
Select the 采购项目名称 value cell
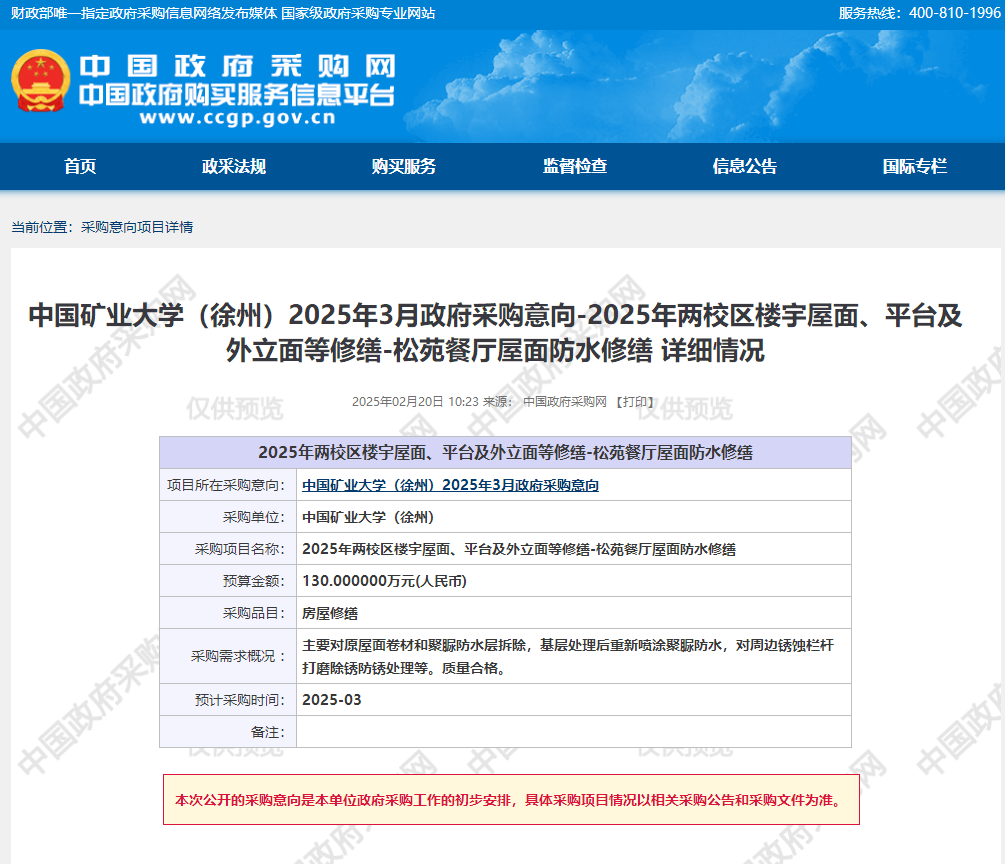(x=574, y=549)
